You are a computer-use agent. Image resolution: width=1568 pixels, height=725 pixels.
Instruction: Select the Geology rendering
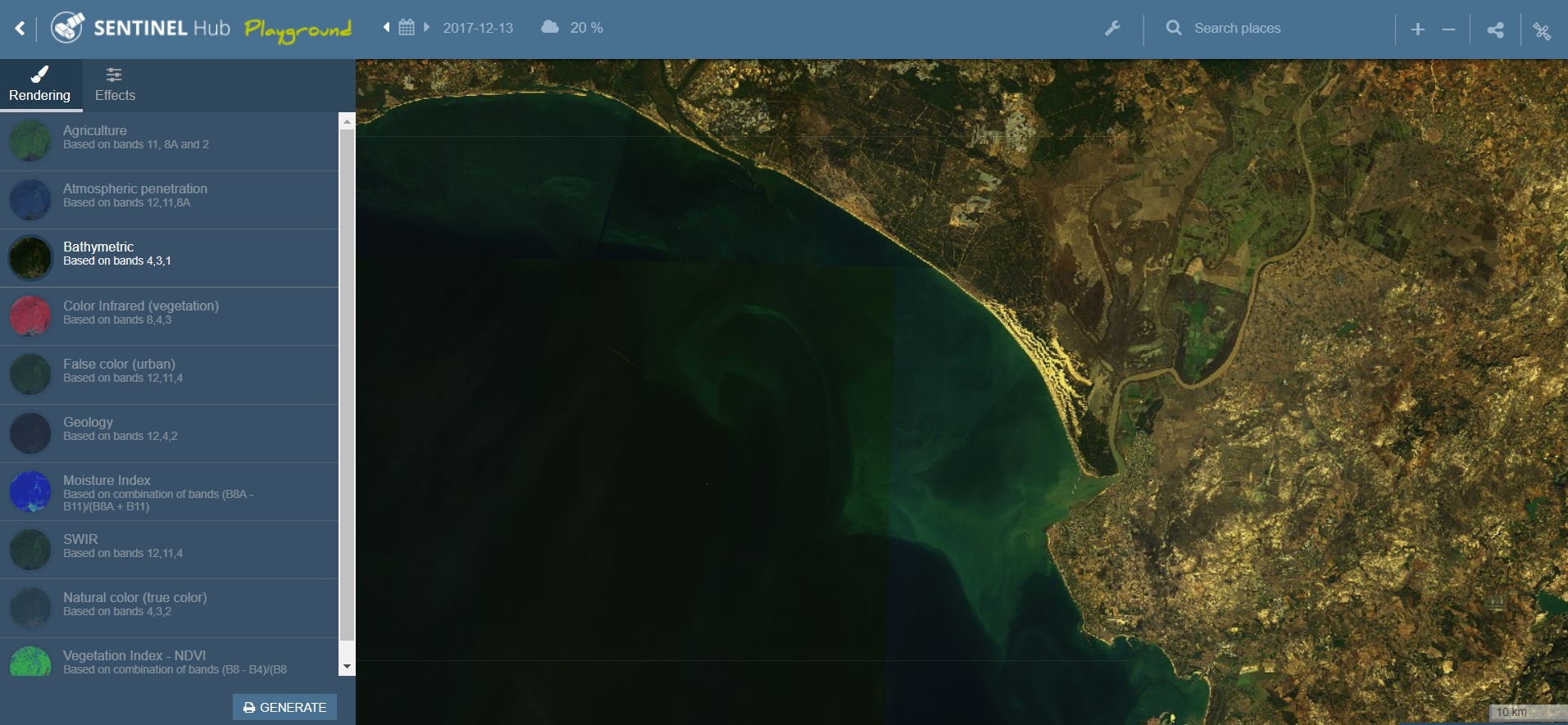[x=169, y=433]
